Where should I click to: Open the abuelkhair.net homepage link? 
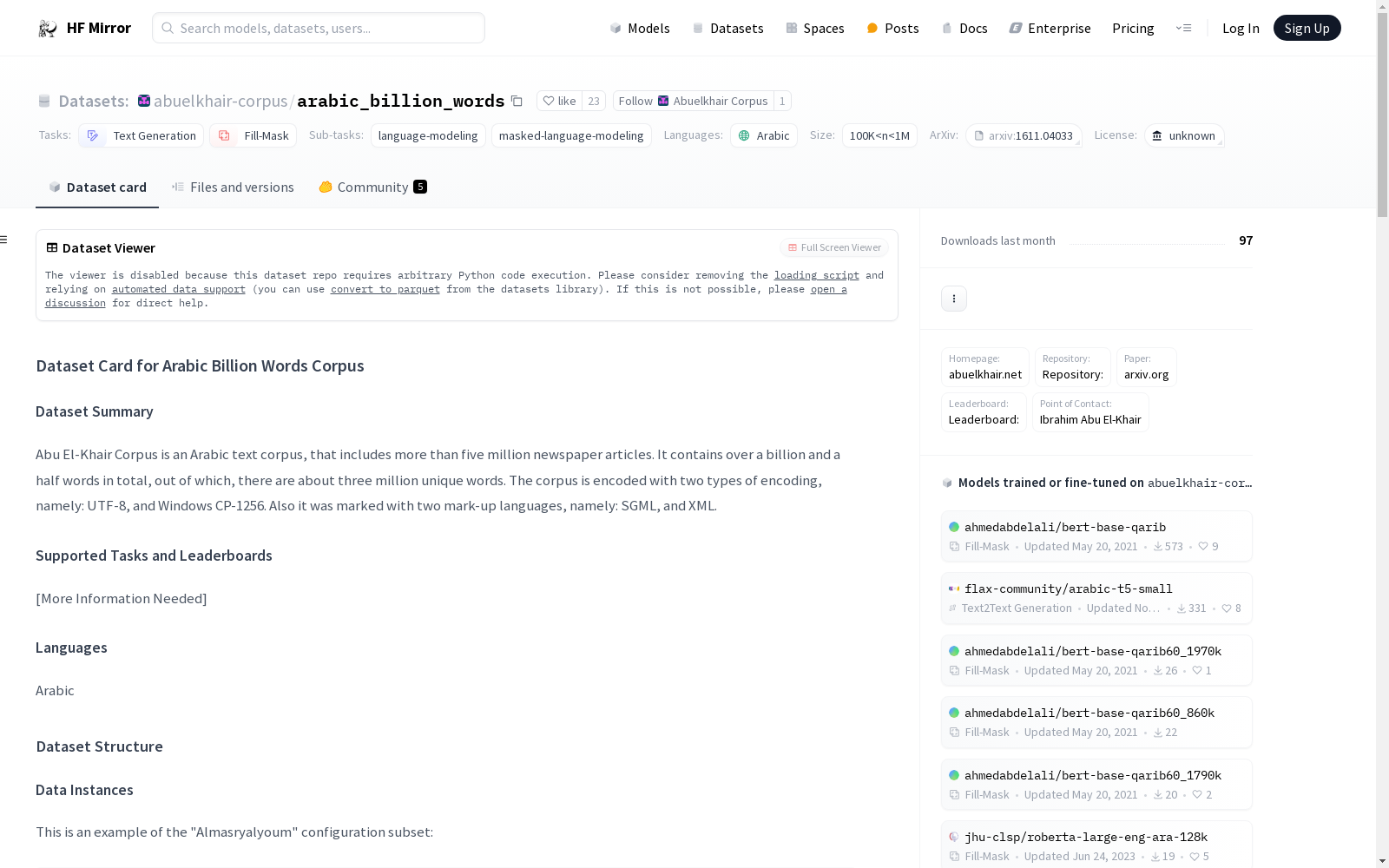click(x=985, y=367)
